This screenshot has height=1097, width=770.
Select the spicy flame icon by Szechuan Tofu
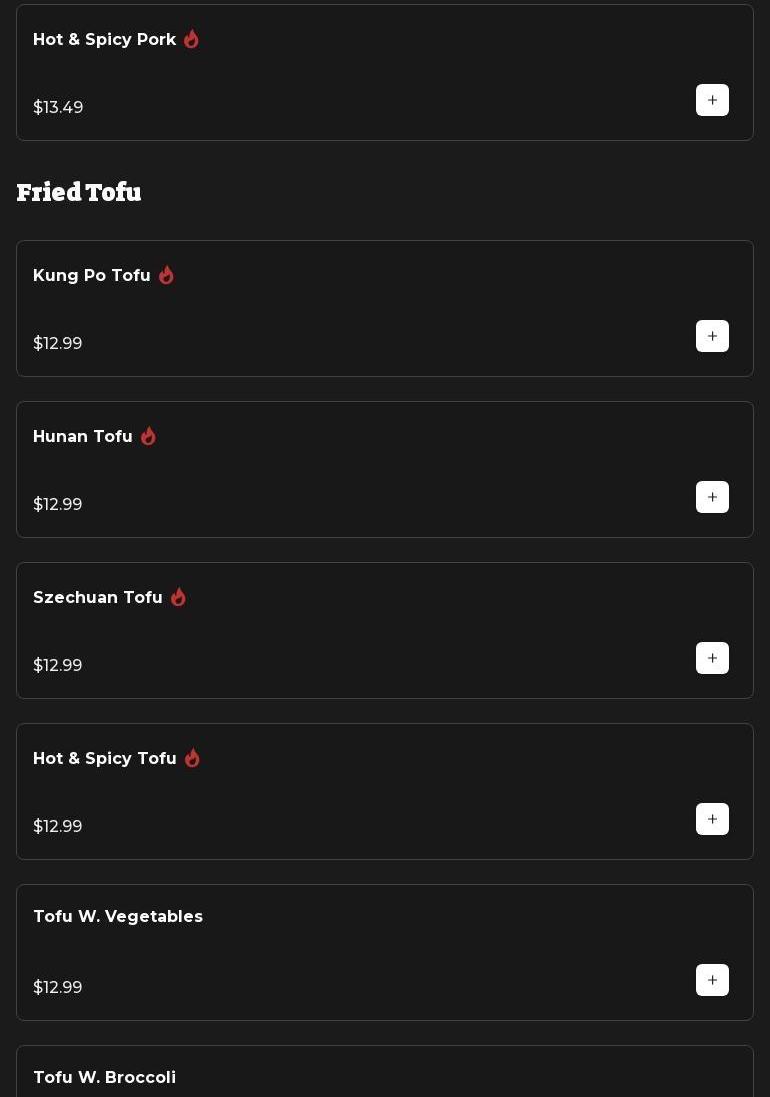[178, 597]
